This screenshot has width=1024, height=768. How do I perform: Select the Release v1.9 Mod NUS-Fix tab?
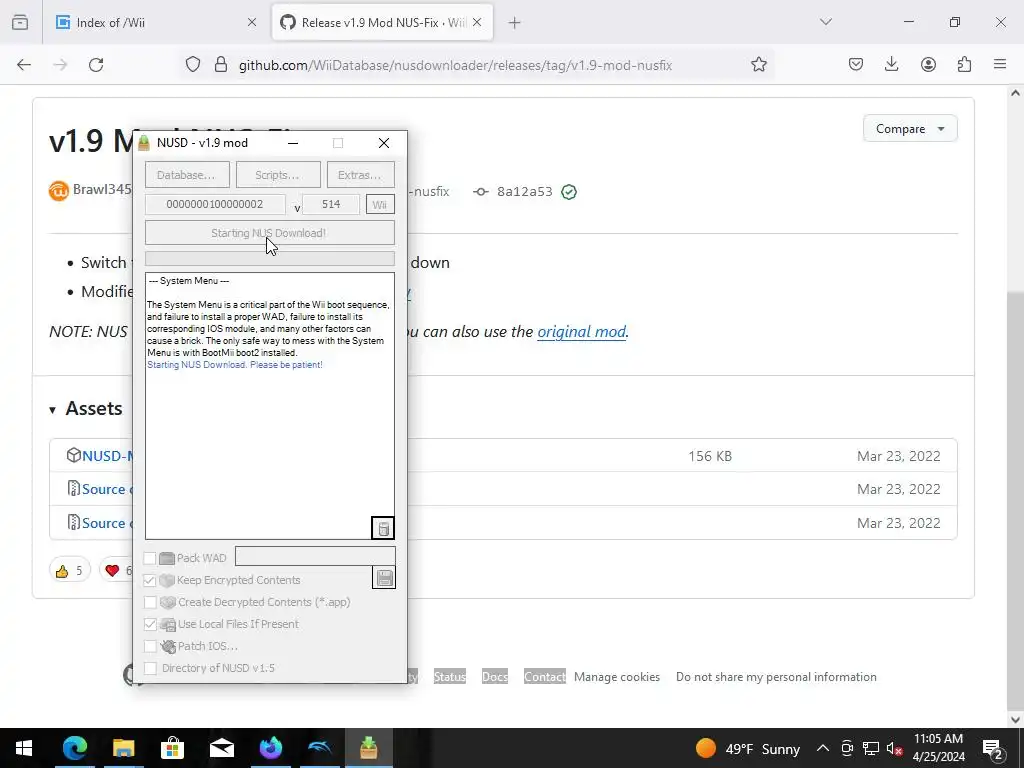click(x=382, y=22)
